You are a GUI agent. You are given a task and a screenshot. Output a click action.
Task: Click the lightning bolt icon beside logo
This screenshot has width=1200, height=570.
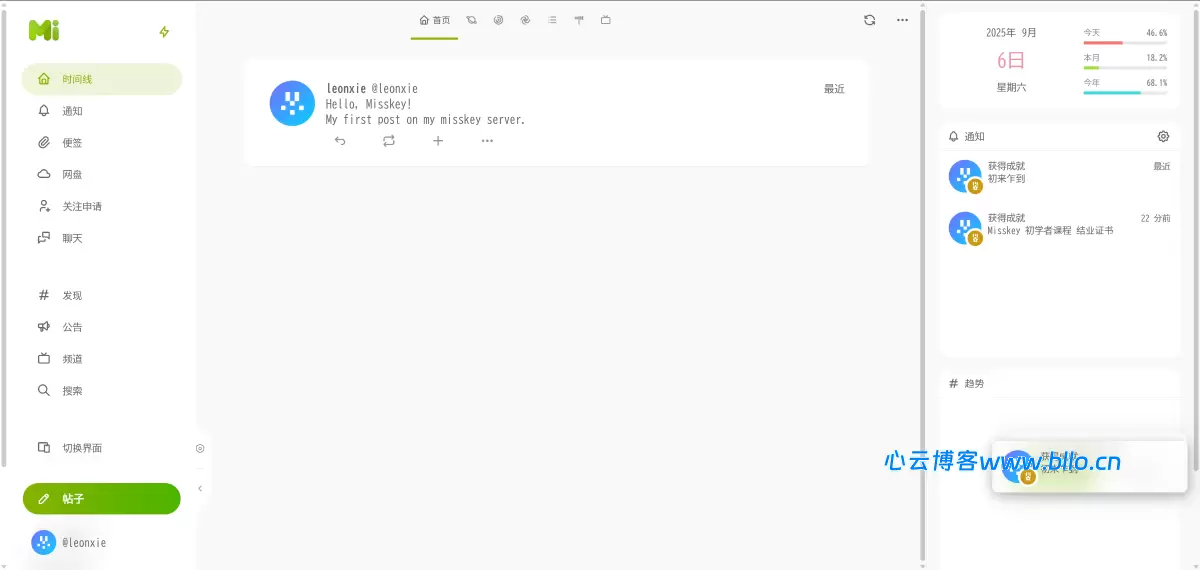pyautogui.click(x=165, y=32)
